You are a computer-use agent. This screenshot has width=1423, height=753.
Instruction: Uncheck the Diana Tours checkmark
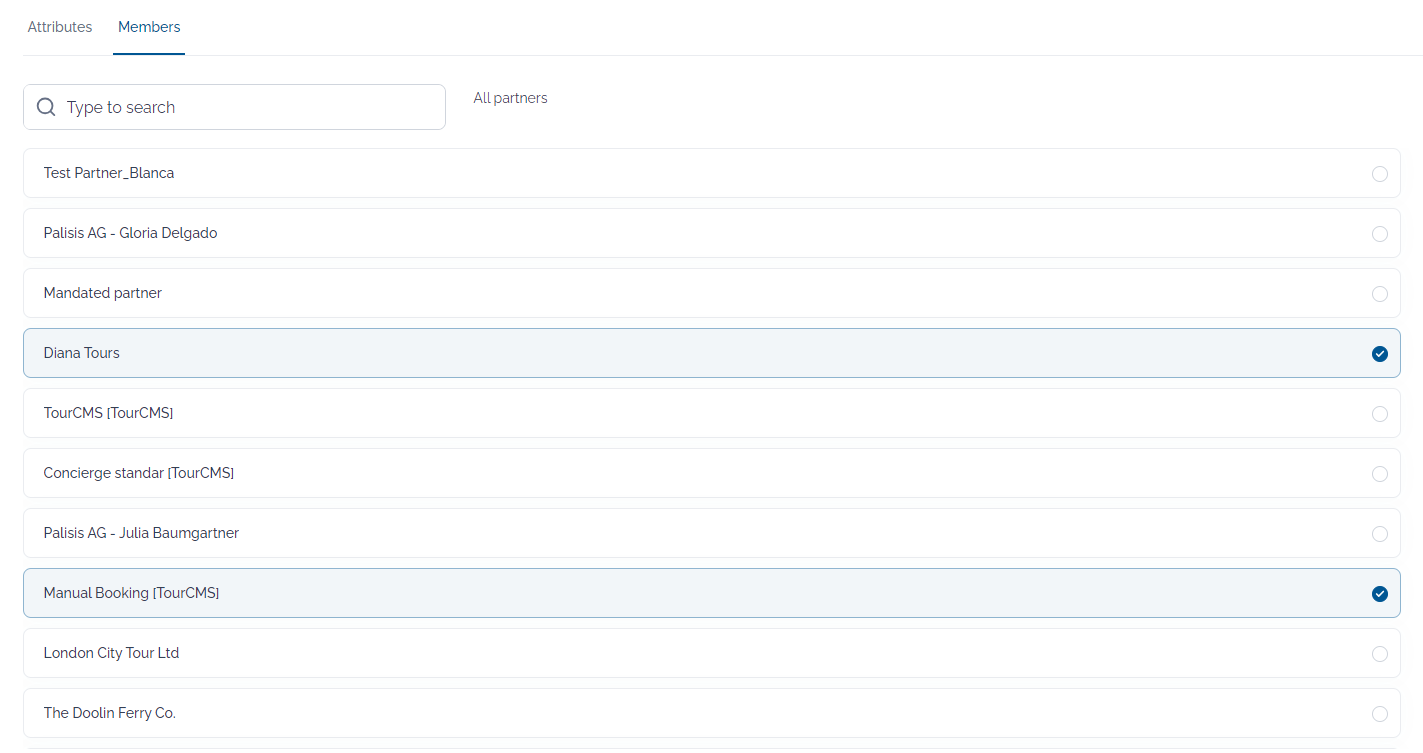click(1380, 354)
